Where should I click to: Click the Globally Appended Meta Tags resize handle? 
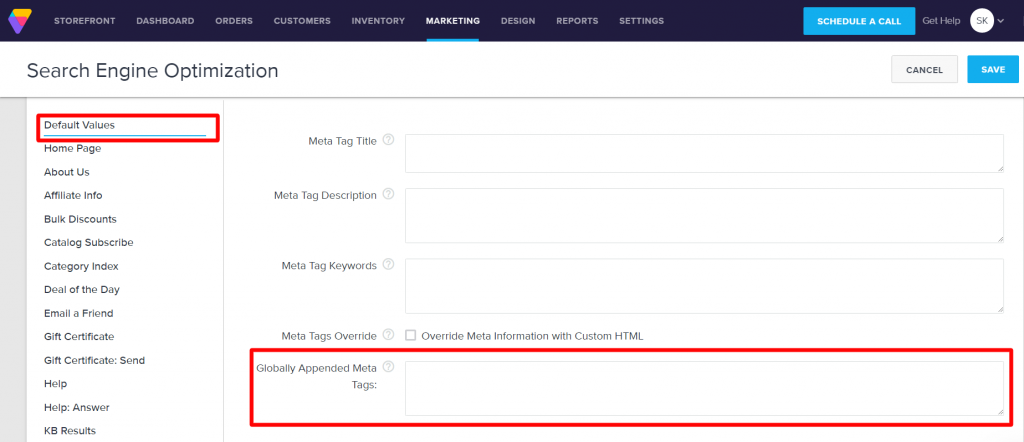click(1000, 412)
